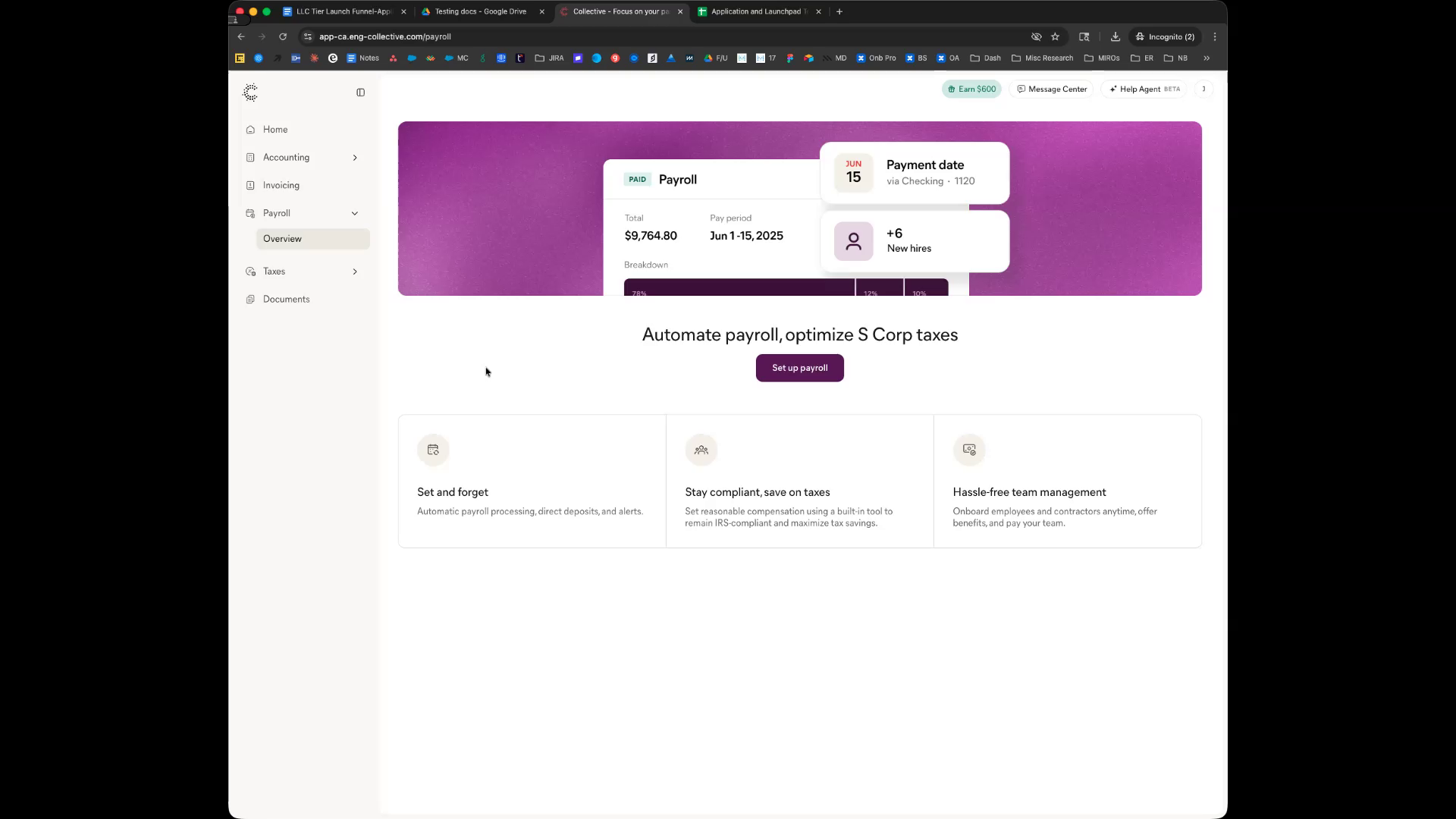Expand the Accounting section chevron
Viewport: 1456px width, 819px height.
point(355,158)
